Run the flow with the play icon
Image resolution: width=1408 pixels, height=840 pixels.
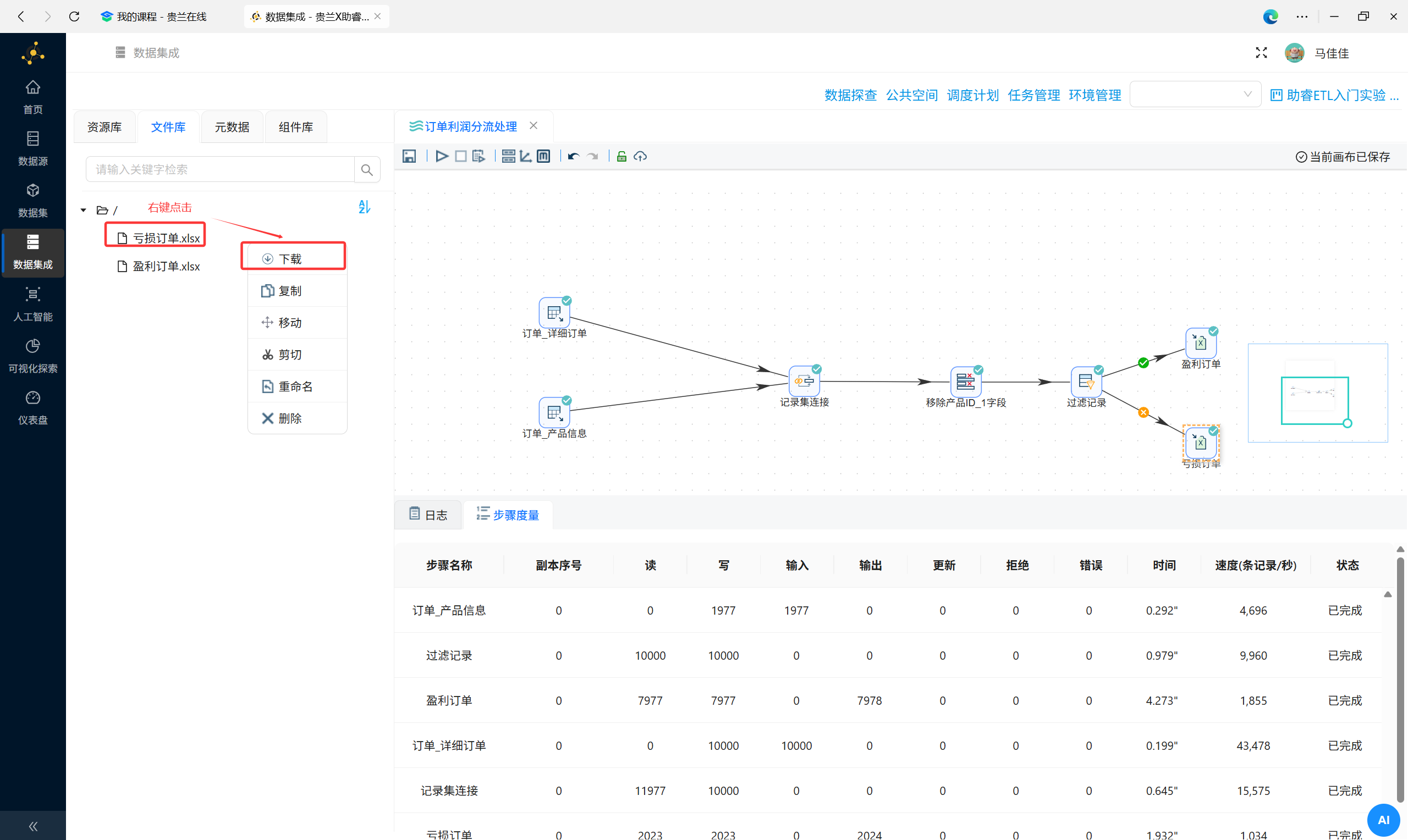[442, 156]
